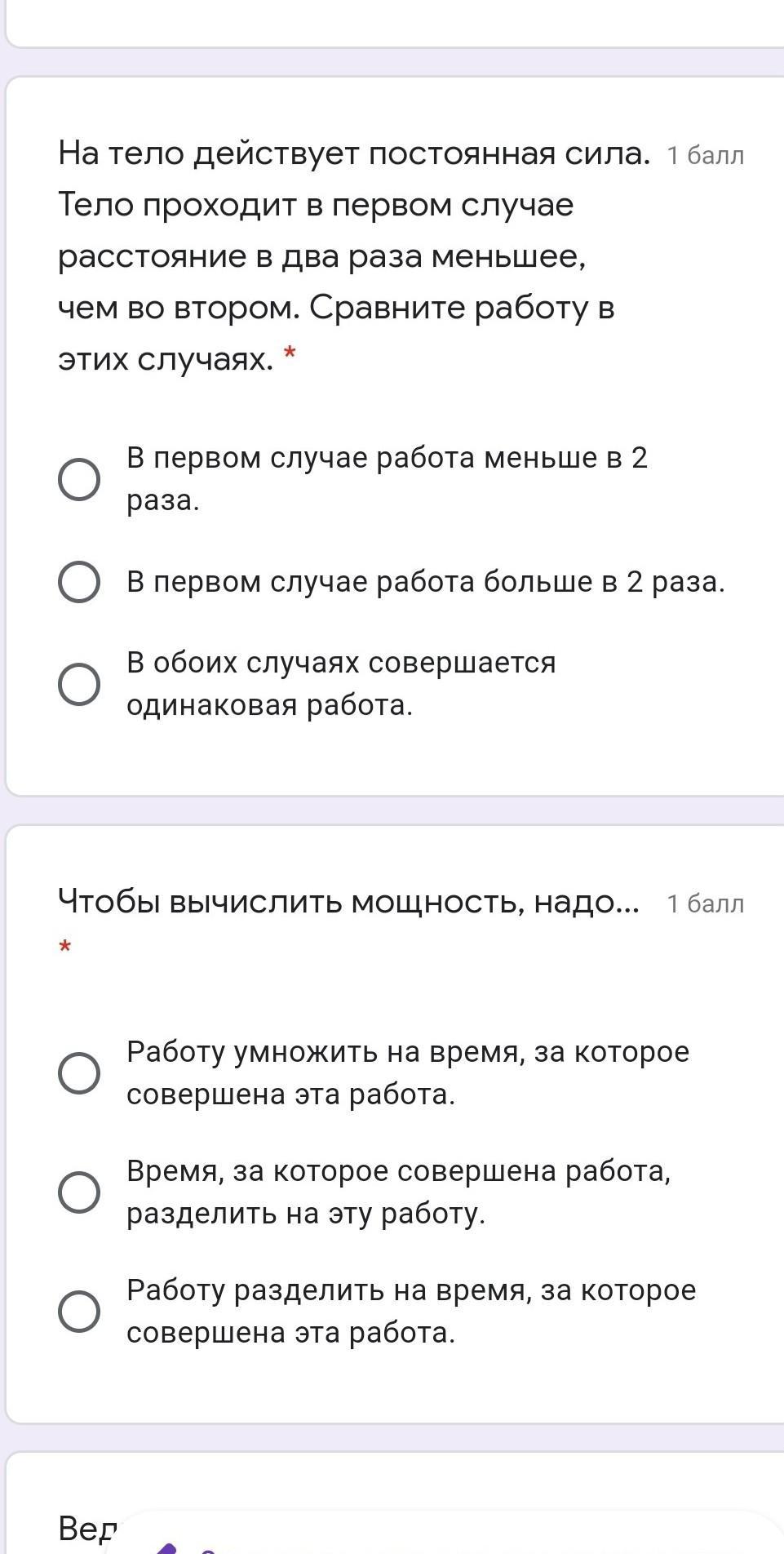Screen dimensions: 784x1554
Task: Click '1 балл' label of constant force question
Action: point(705,156)
